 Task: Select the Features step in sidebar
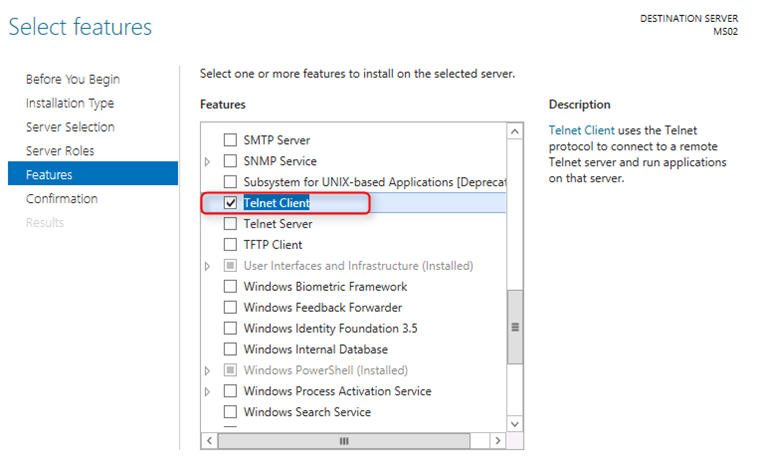point(93,174)
